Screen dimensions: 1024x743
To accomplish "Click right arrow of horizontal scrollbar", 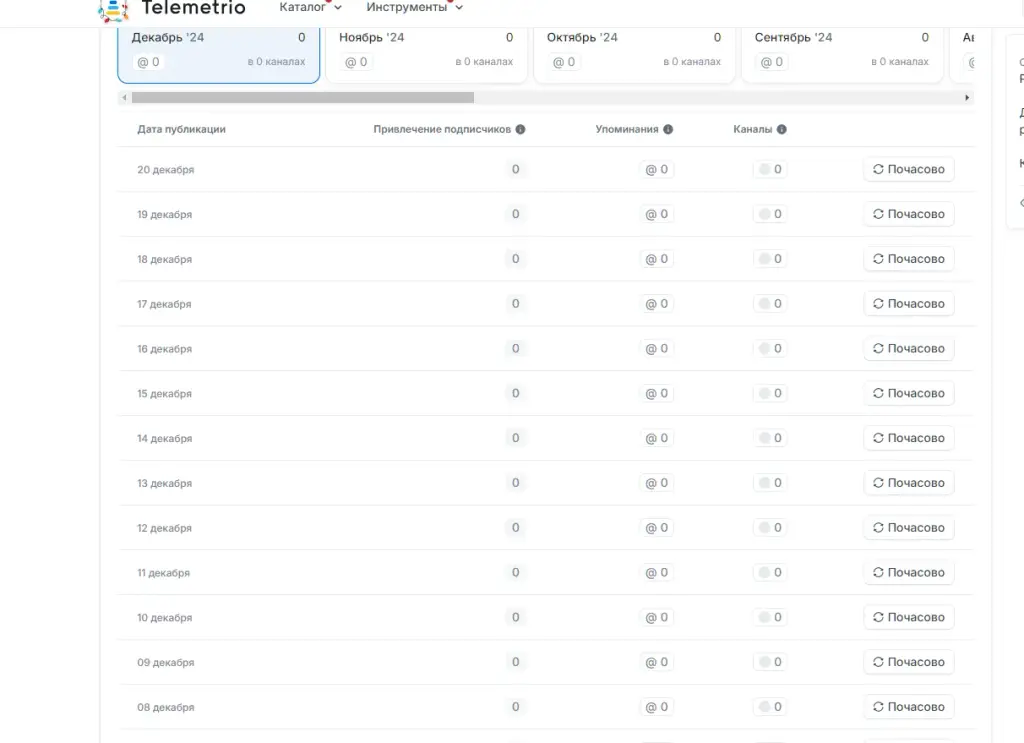I will click(967, 97).
